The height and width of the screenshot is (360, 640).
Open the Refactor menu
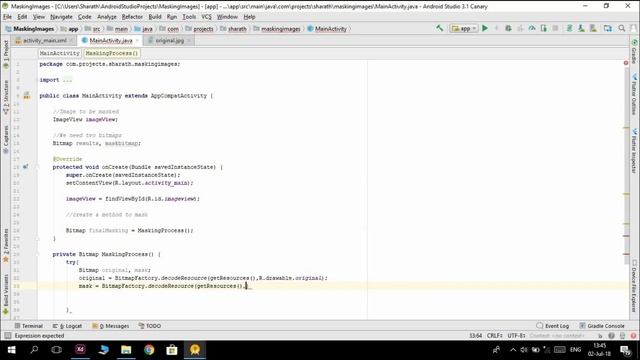click(x=132, y=17)
